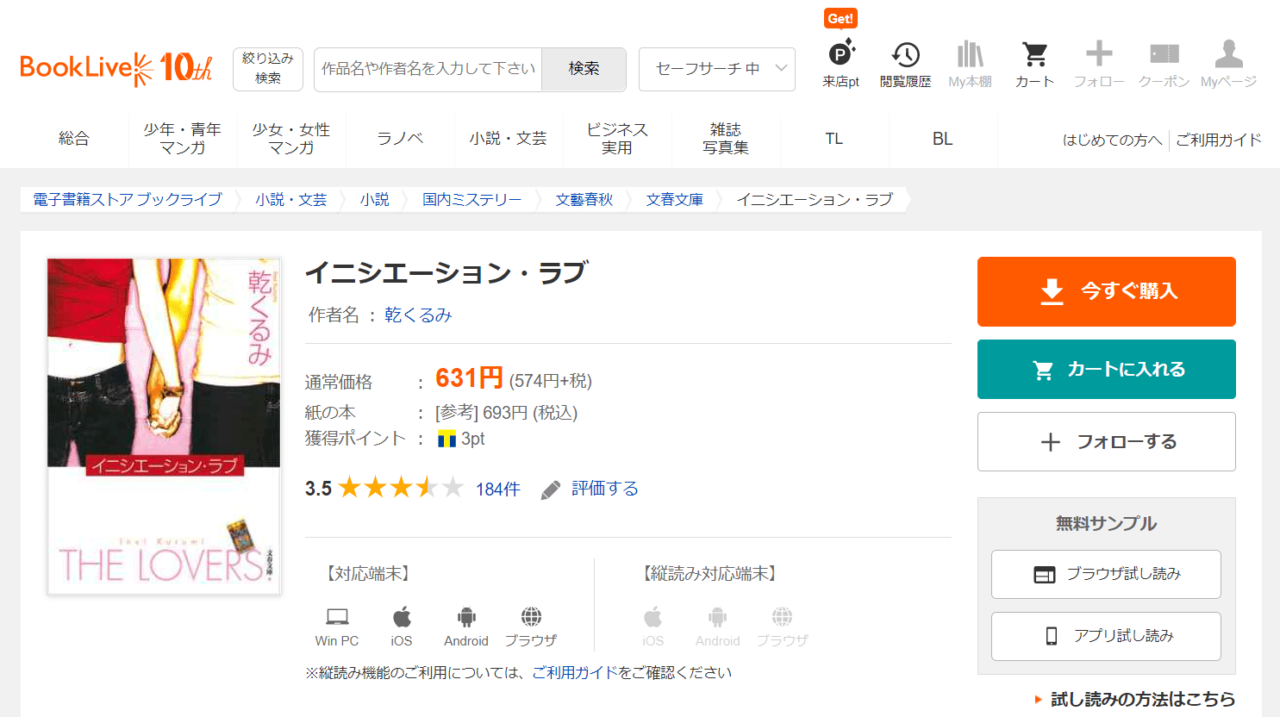Click the book cover thumbnail
Viewport: 1280px width, 717px height.
point(164,426)
